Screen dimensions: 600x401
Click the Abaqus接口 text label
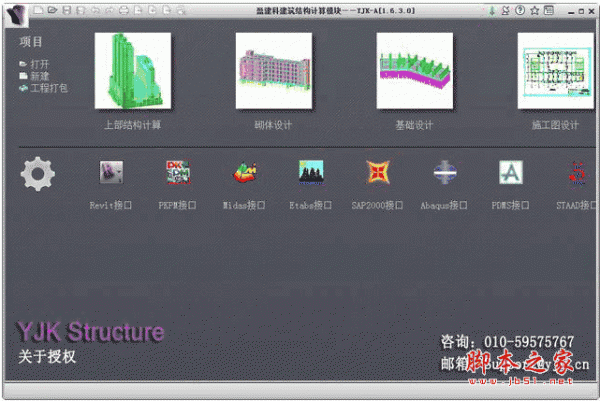pyautogui.click(x=444, y=205)
